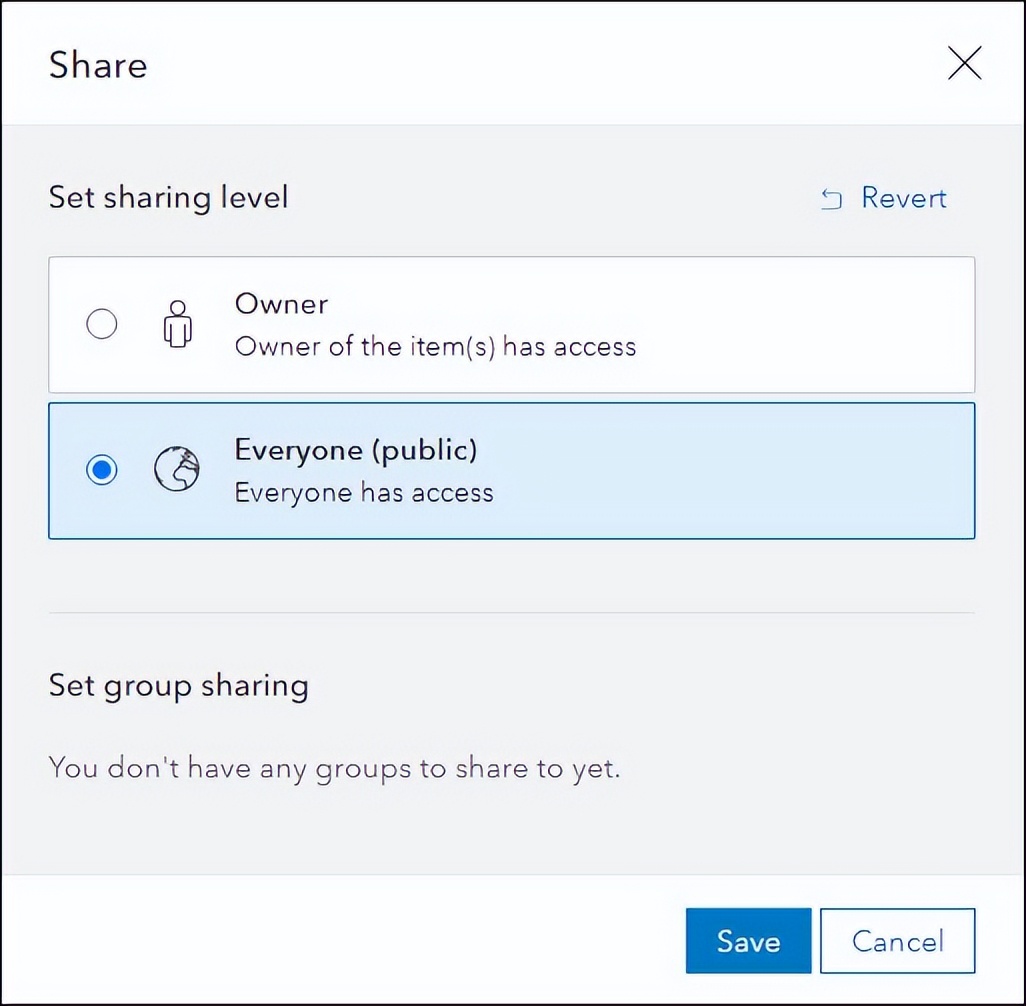This screenshot has width=1026, height=1006.
Task: Click the Share dialog title
Action: [x=98, y=65]
